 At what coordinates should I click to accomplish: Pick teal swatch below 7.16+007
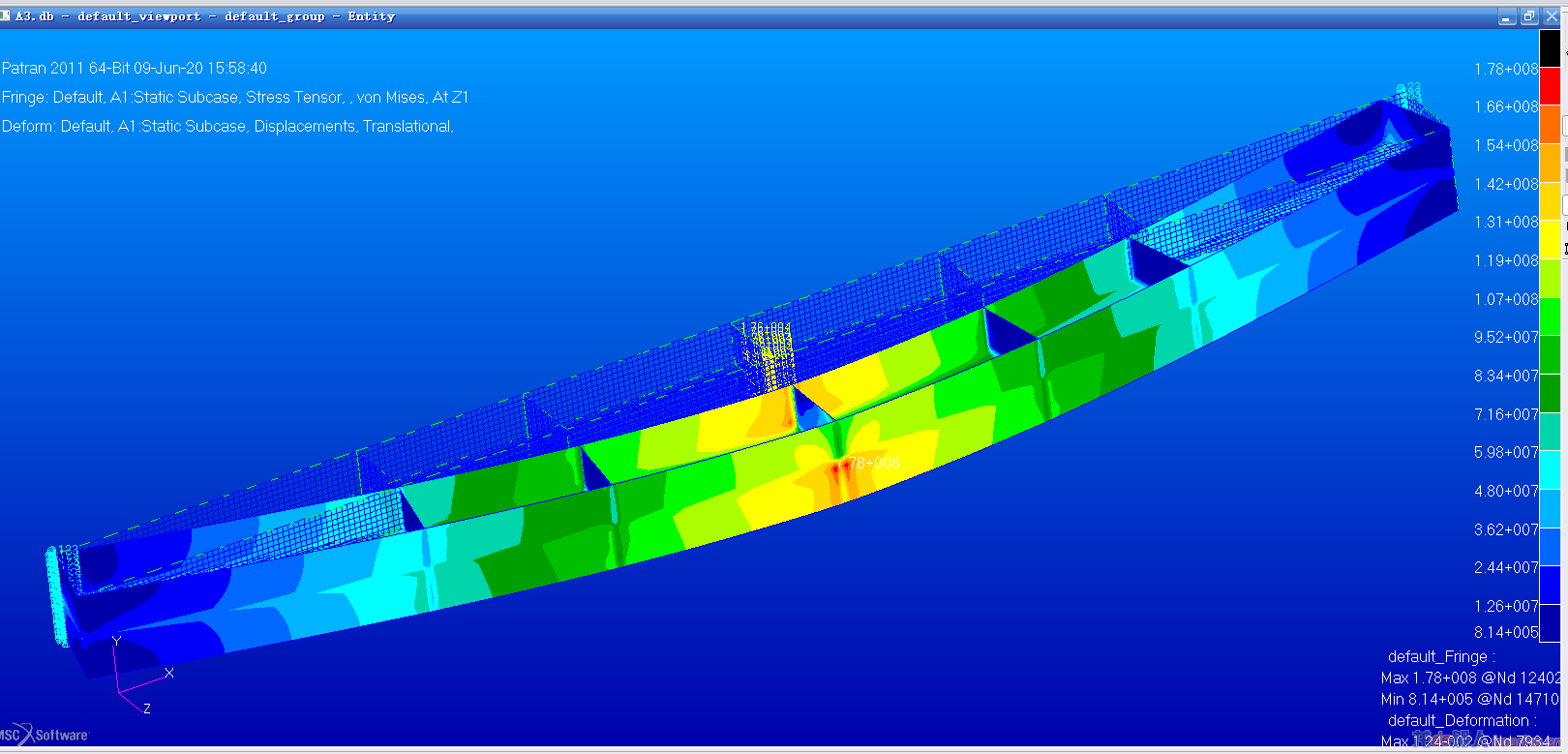[x=1550, y=432]
